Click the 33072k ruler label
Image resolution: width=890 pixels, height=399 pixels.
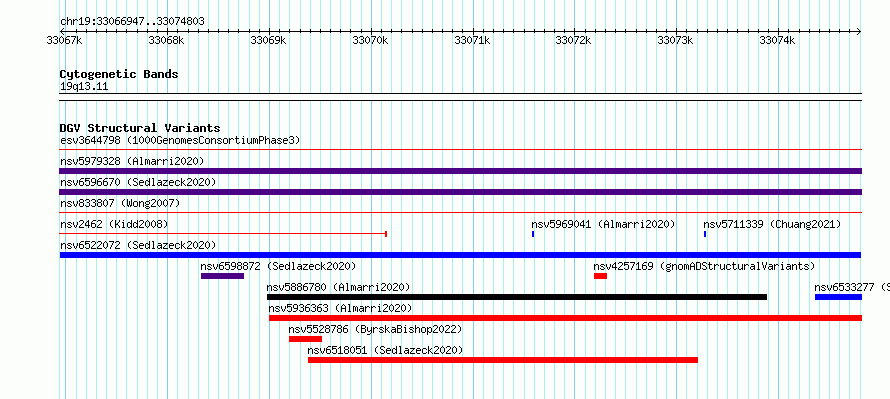click(x=574, y=40)
